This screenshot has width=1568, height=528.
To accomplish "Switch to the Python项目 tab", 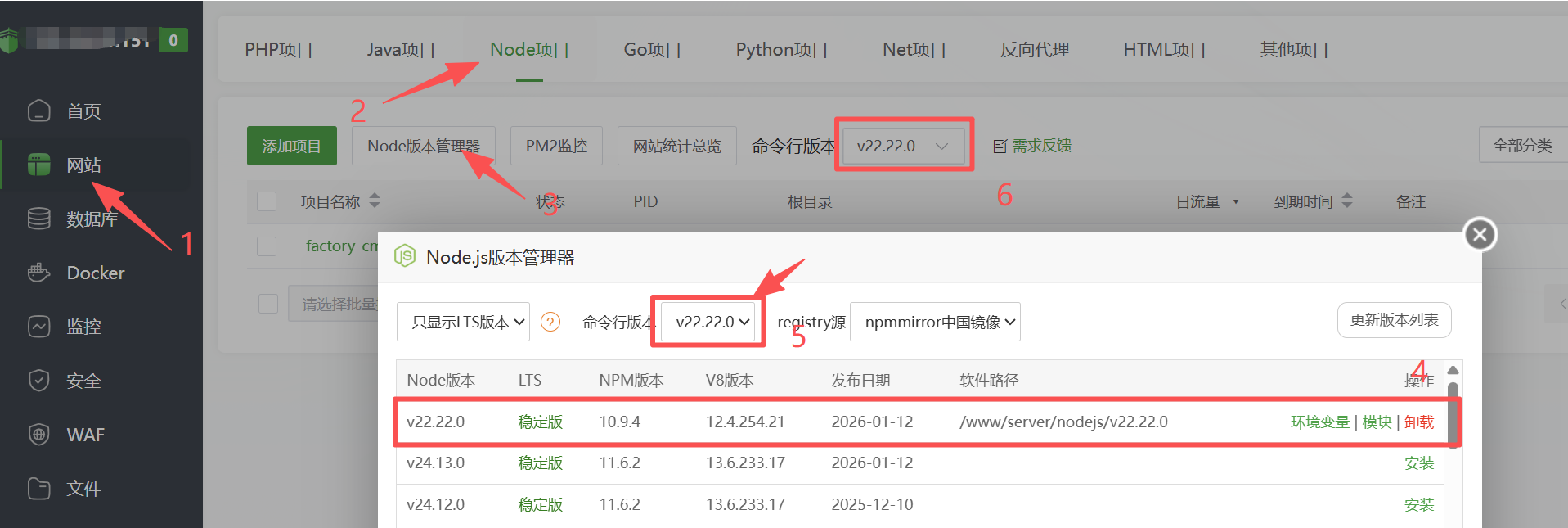I will [x=781, y=50].
